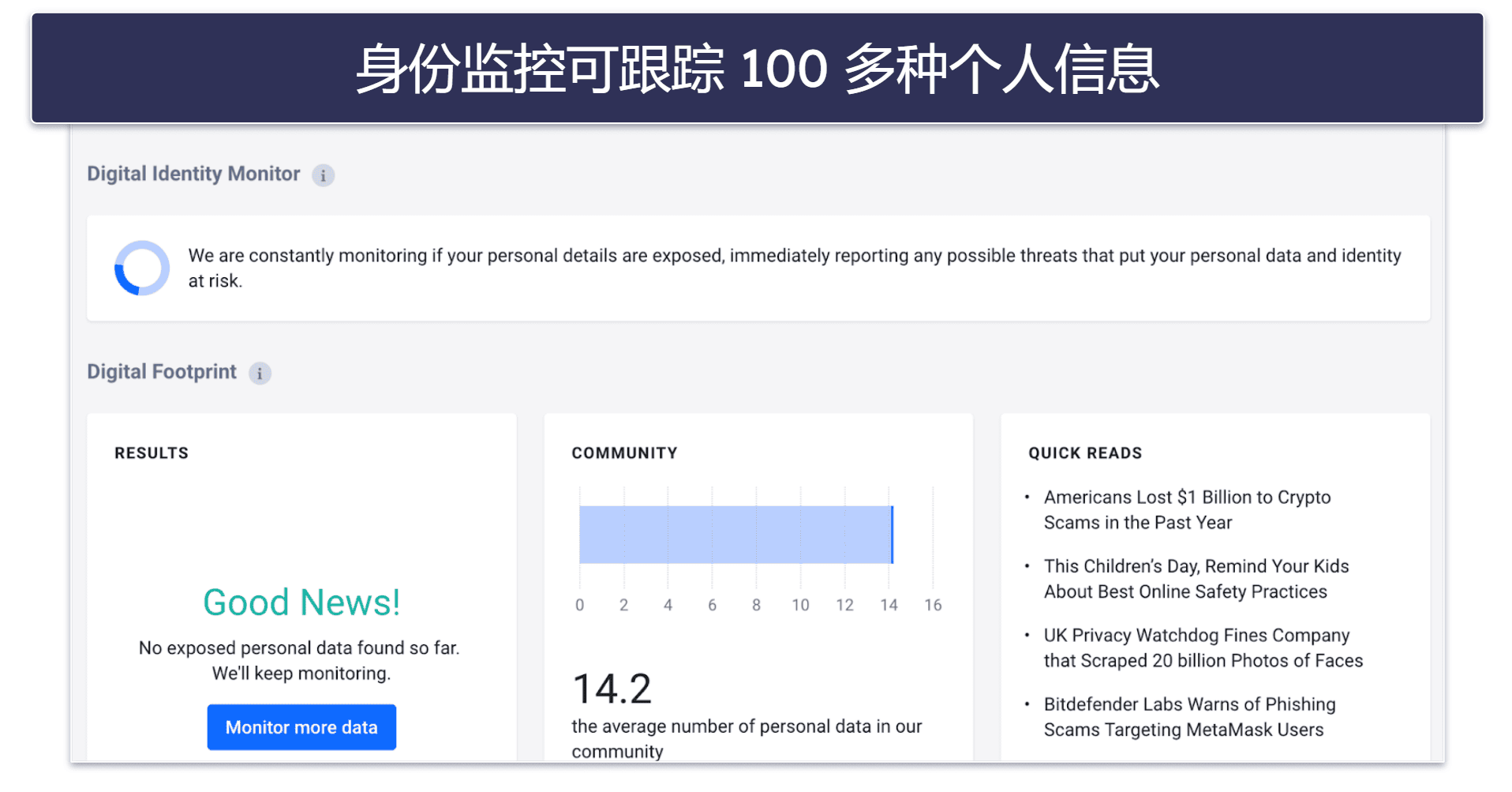Open Bitdefender Labs MetaMask phishing article
Image resolution: width=1512 pixels, height=792 pixels.
click(x=1189, y=716)
